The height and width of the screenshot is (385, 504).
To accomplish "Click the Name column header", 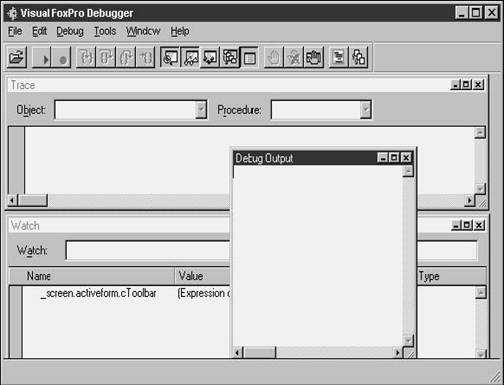I will pyautogui.click(x=92, y=276).
